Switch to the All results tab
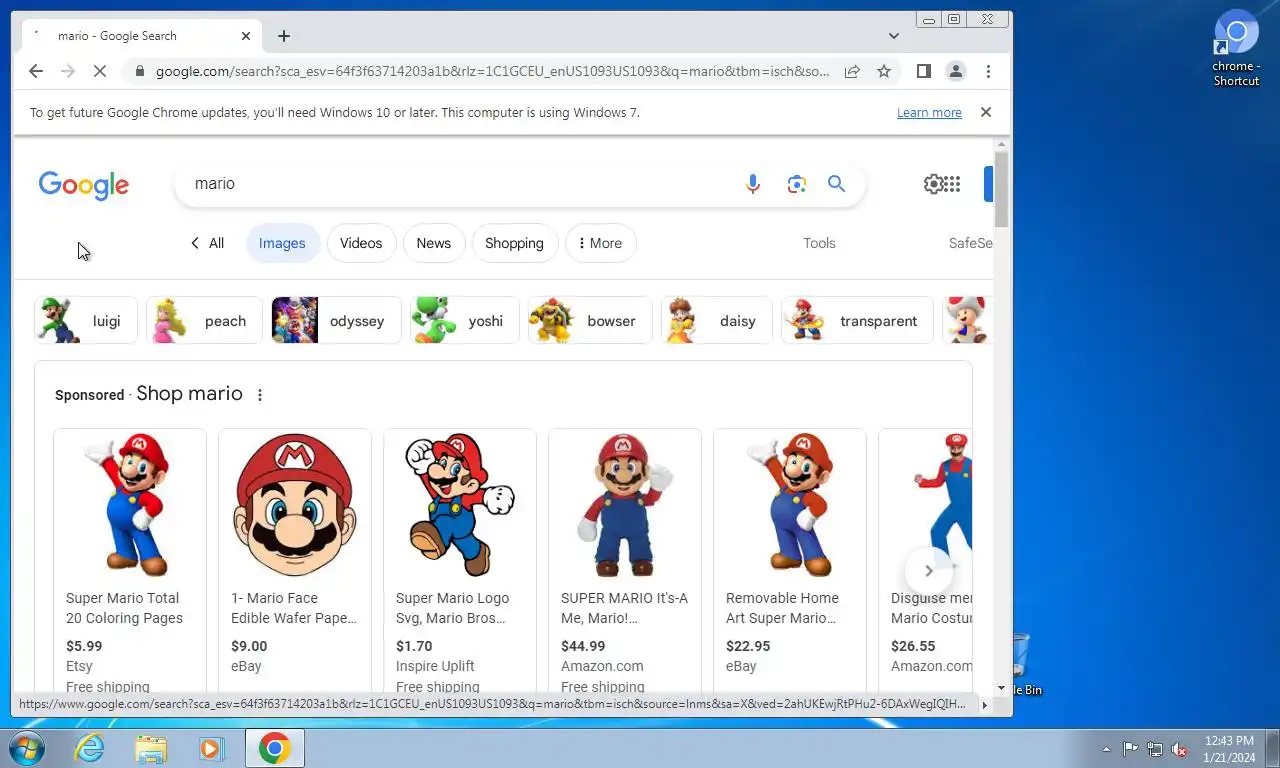Screen dimensions: 1280x768 (x=207, y=243)
